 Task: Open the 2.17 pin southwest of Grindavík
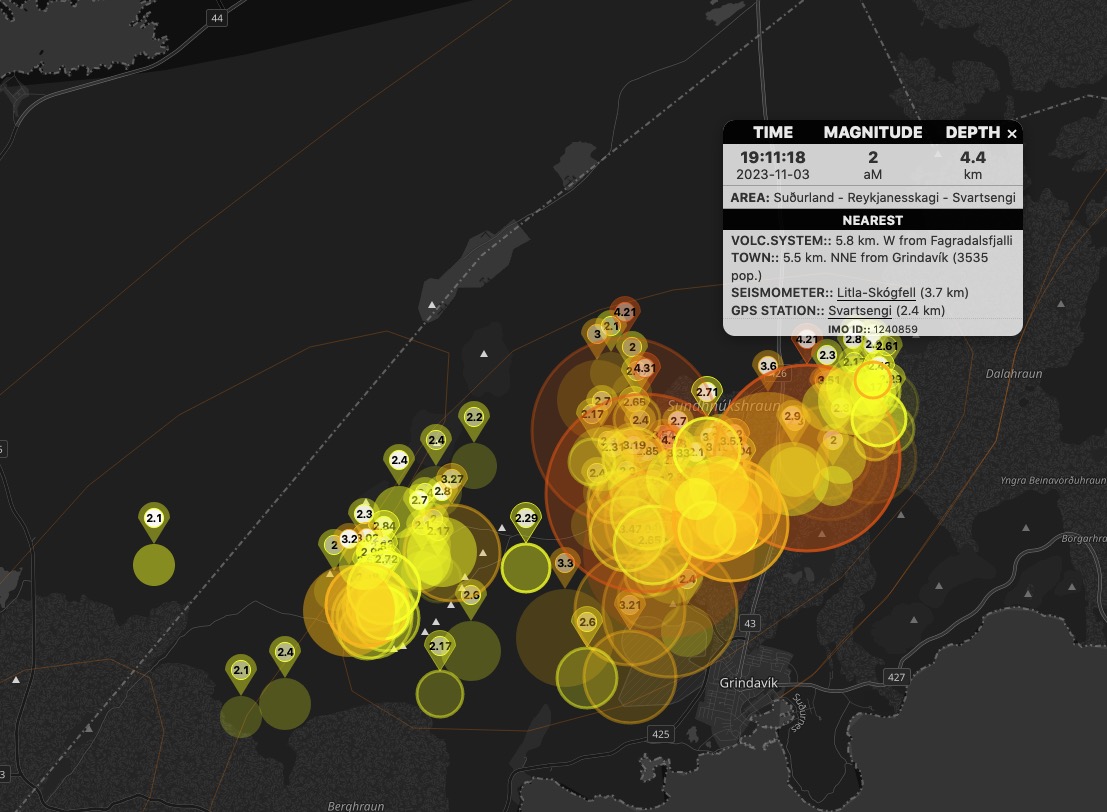point(440,646)
